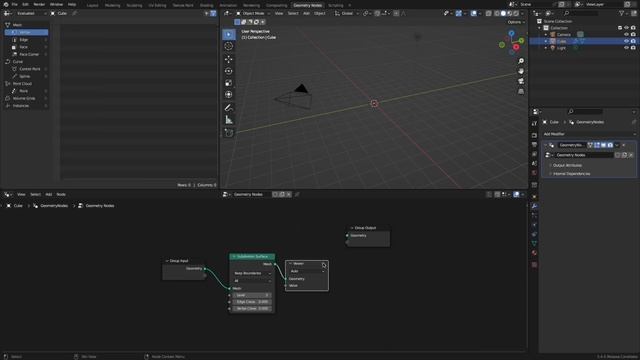This screenshot has height=360, width=640.
Task: Open the Output properties tab icon
Action: [534, 144]
